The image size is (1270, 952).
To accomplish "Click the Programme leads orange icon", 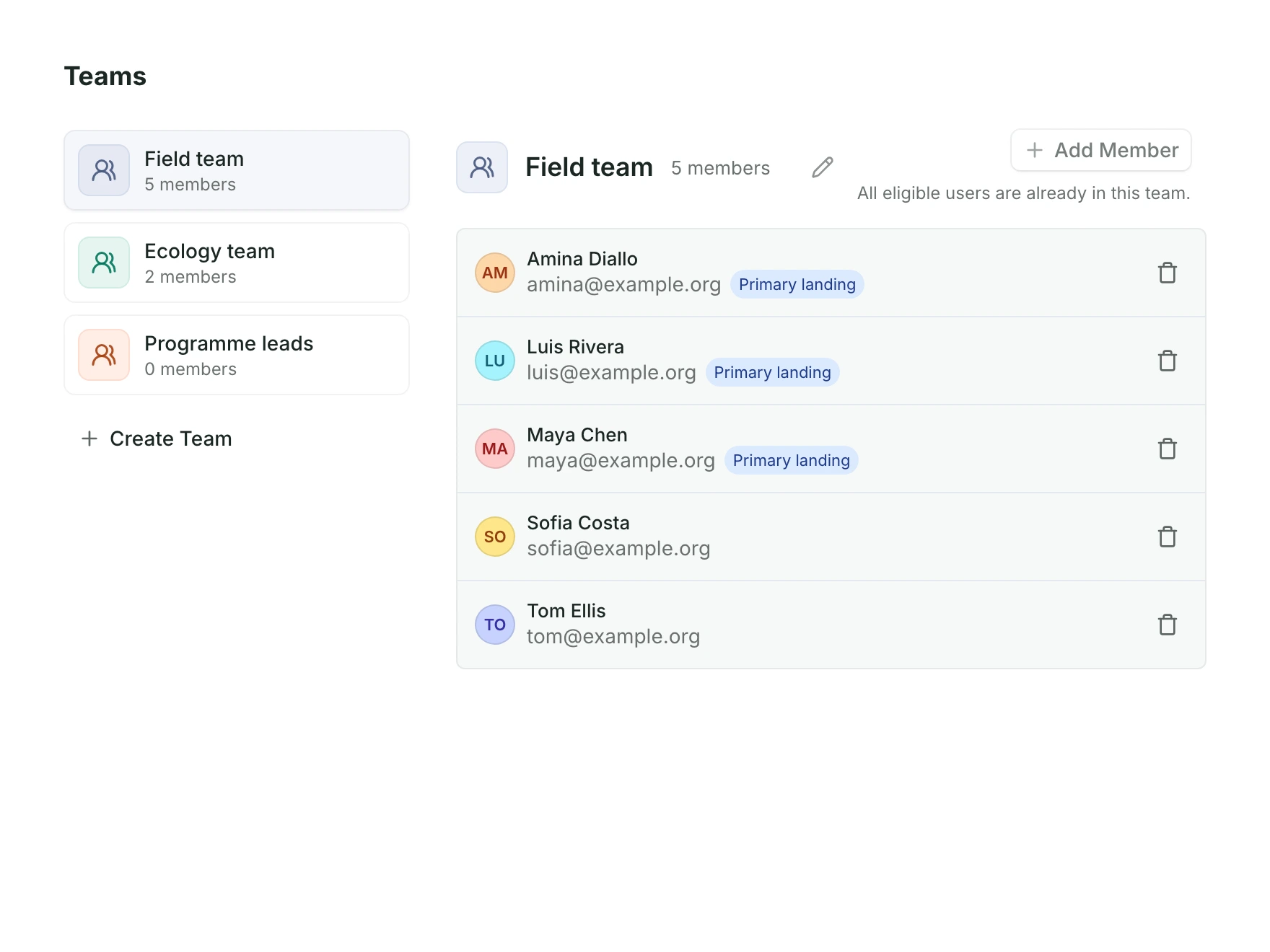I will pos(104,355).
